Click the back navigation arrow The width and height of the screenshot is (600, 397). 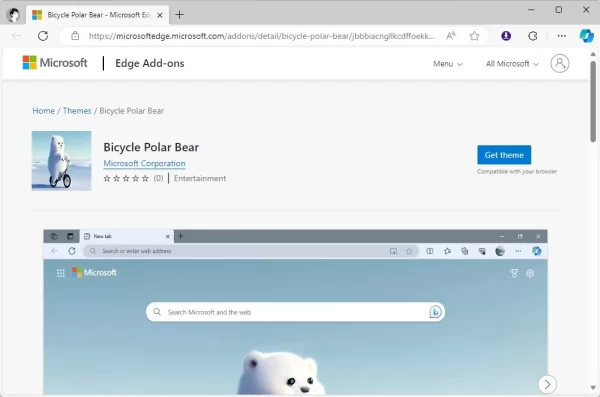pos(16,36)
